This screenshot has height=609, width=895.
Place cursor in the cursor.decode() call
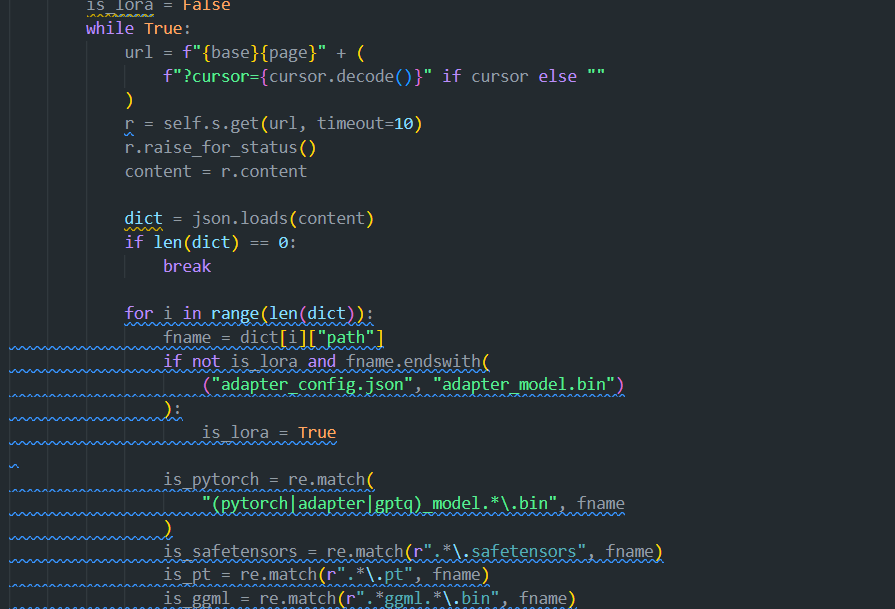click(350, 75)
